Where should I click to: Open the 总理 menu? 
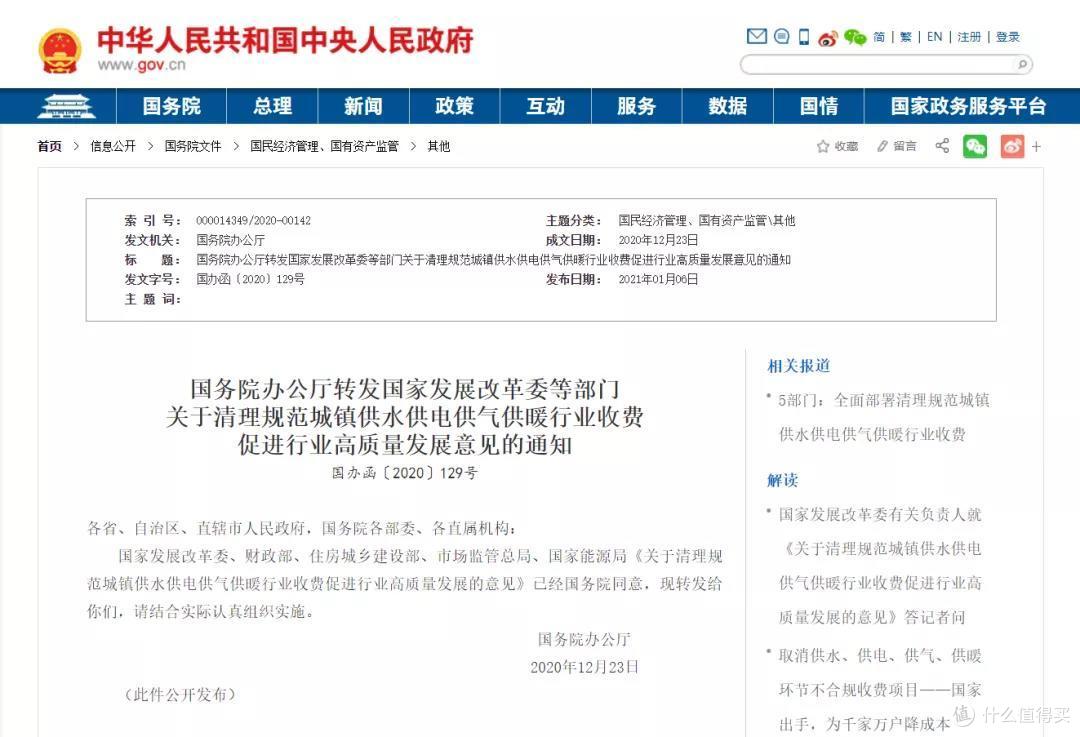click(272, 106)
